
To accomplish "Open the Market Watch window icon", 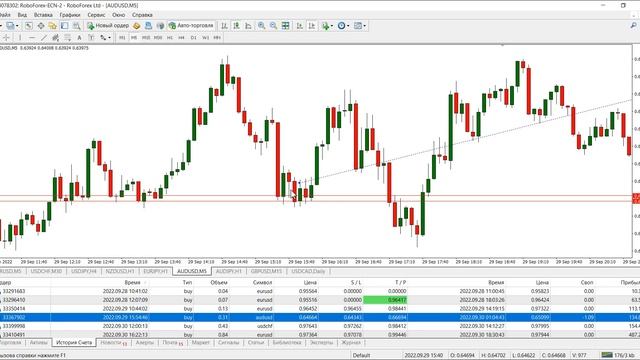I will tap(29, 26).
